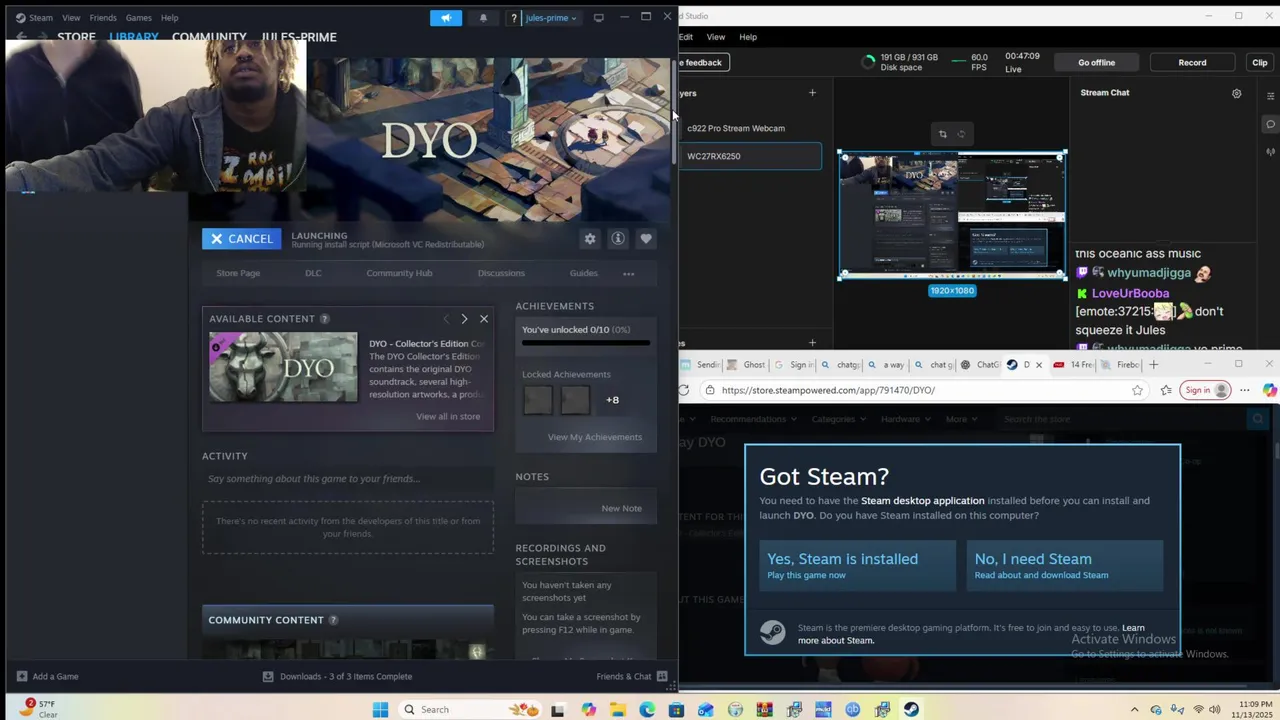
Task: Click View all in store link
Action: (x=448, y=416)
